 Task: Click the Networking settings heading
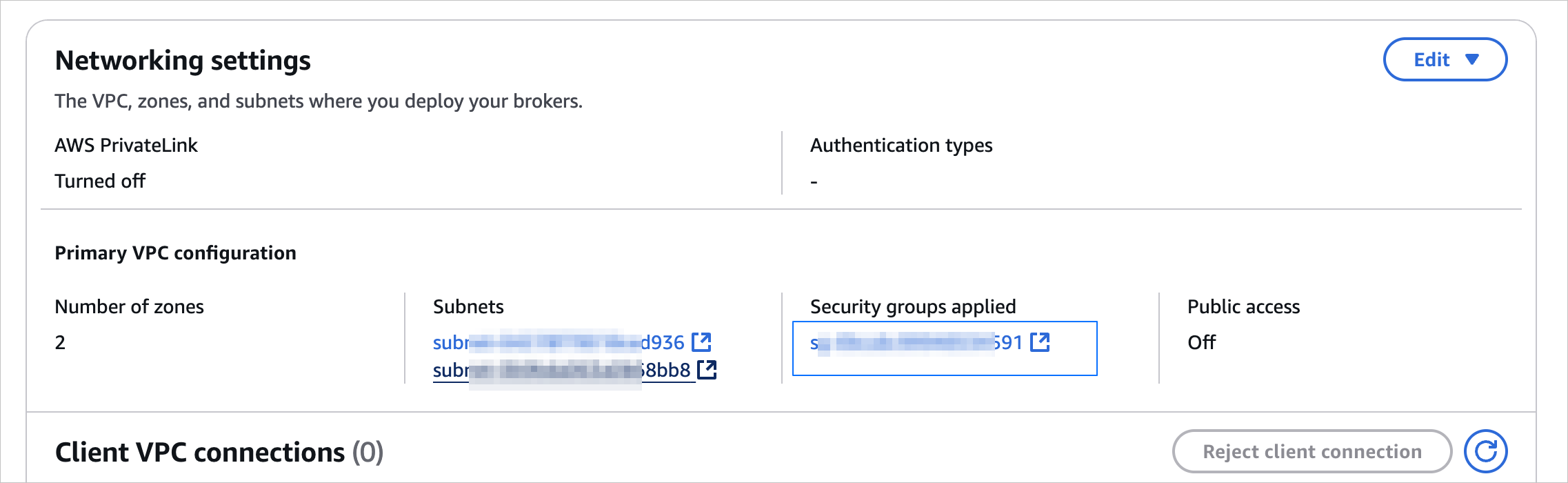[x=183, y=61]
